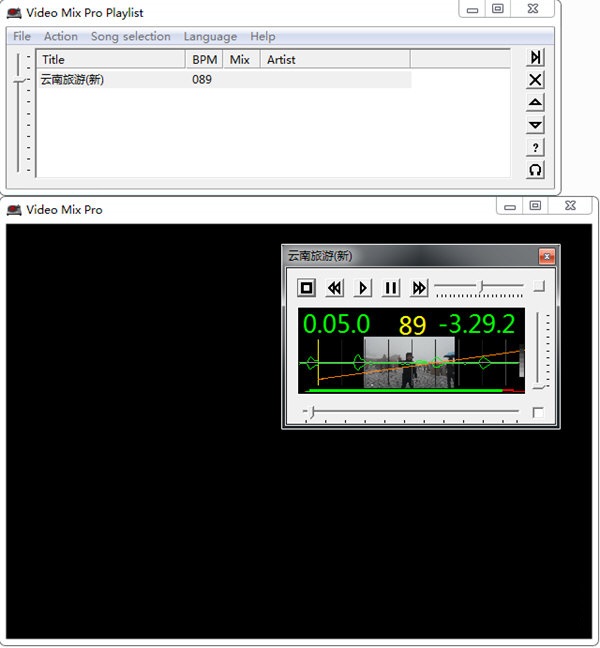Click the remaining time -3.29.2 display
Viewport: 600px width, 648px height.
pyautogui.click(x=477, y=324)
